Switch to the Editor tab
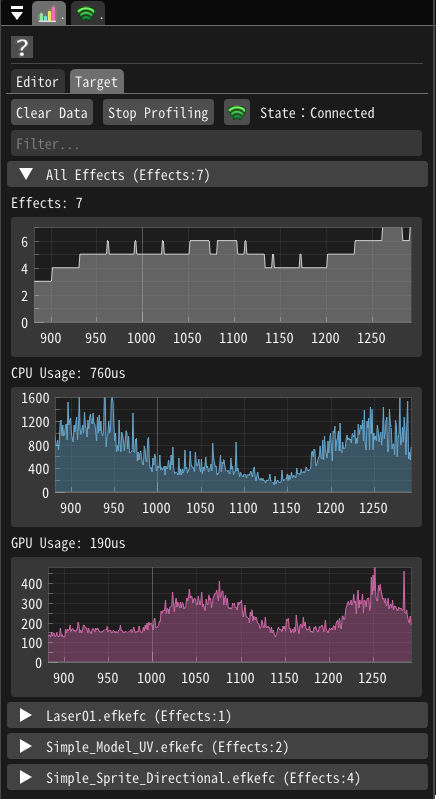Screen dimensions: 436x799 (x=37, y=82)
